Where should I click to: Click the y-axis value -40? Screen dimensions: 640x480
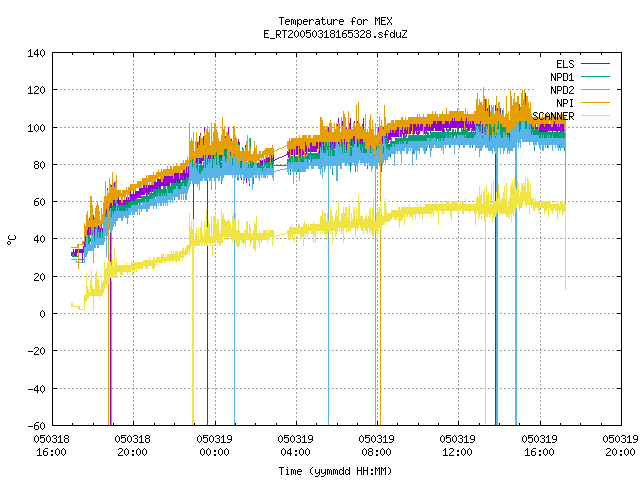point(36,389)
